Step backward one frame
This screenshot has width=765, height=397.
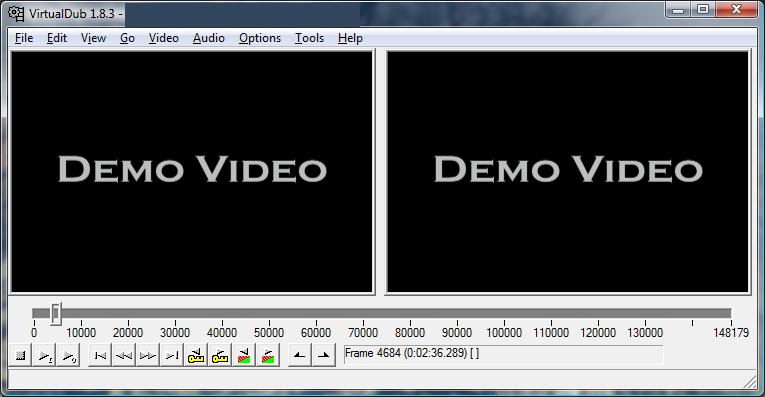tap(124, 356)
